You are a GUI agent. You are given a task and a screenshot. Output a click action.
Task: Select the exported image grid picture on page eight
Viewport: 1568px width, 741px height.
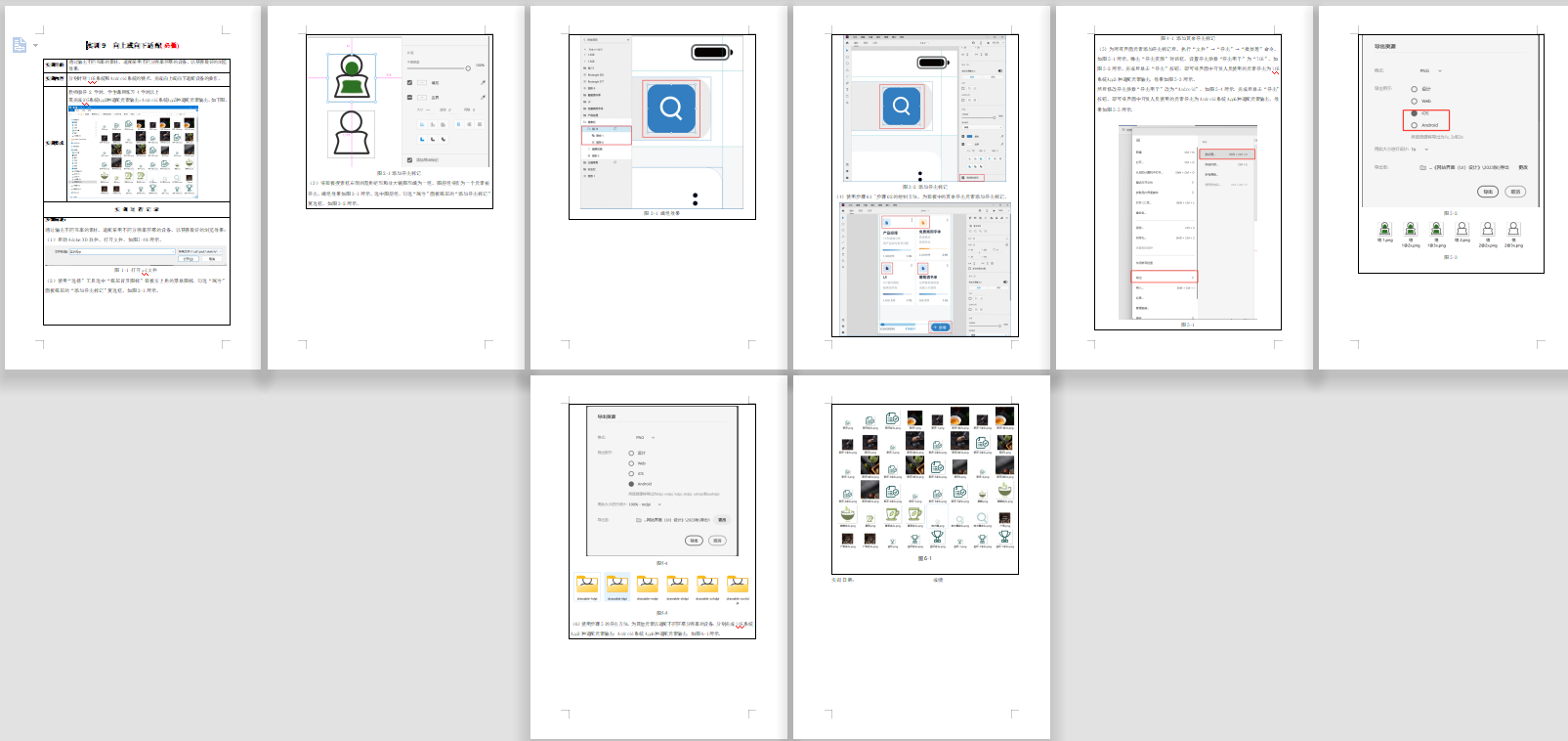[924, 479]
